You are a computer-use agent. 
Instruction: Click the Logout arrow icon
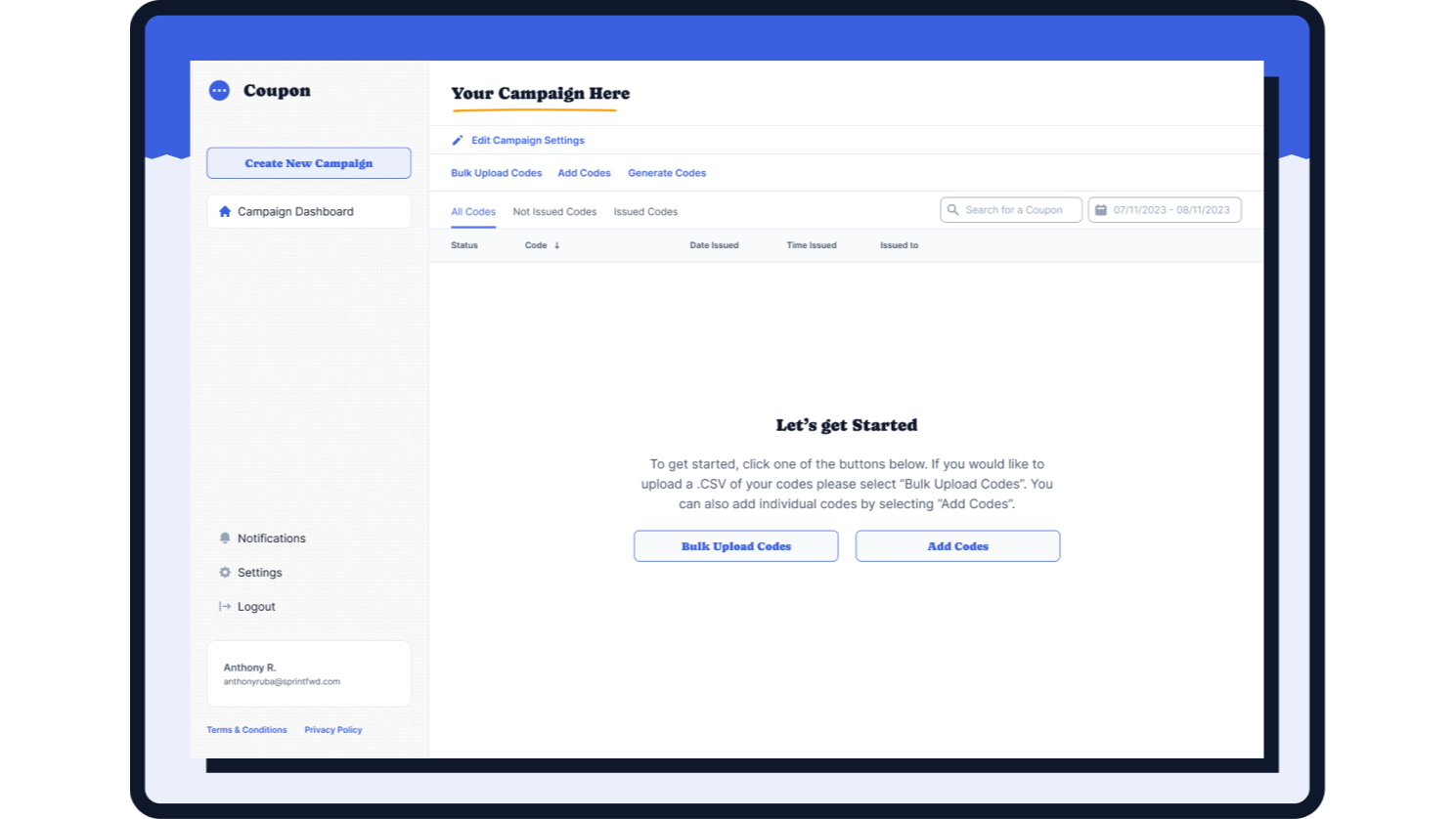(x=225, y=607)
